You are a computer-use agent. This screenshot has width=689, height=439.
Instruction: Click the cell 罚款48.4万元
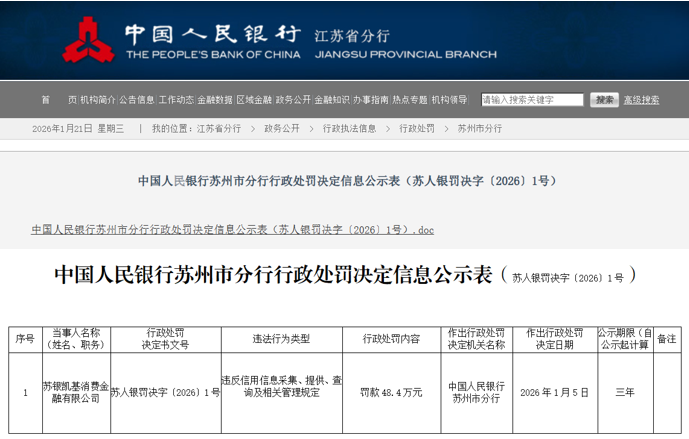pos(392,392)
